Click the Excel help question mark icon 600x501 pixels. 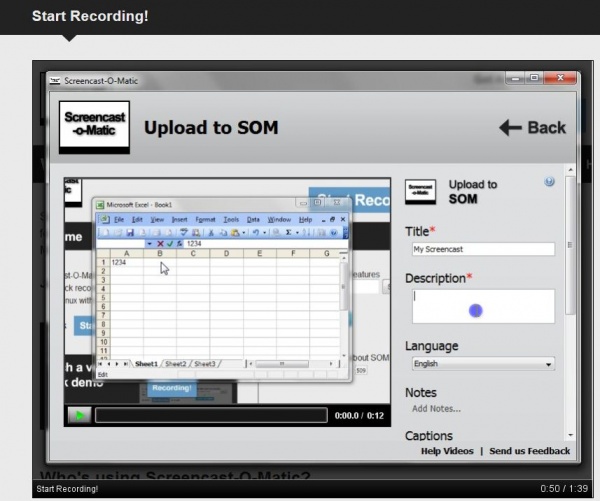[x=334, y=232]
